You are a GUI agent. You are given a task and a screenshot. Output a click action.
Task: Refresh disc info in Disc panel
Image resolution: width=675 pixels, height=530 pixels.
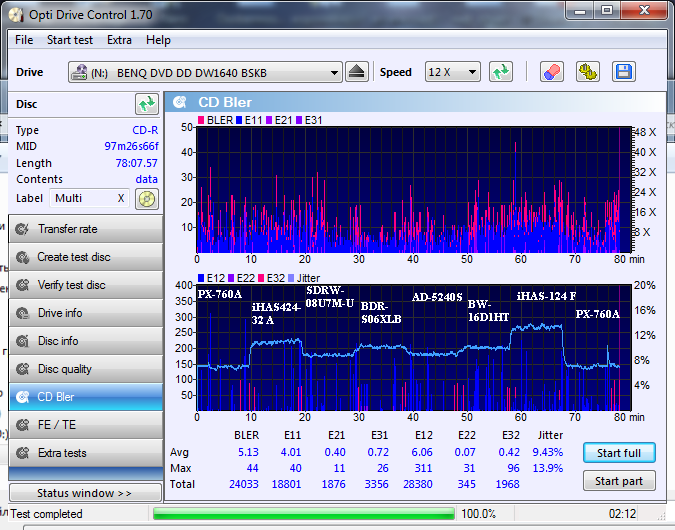coord(147,104)
